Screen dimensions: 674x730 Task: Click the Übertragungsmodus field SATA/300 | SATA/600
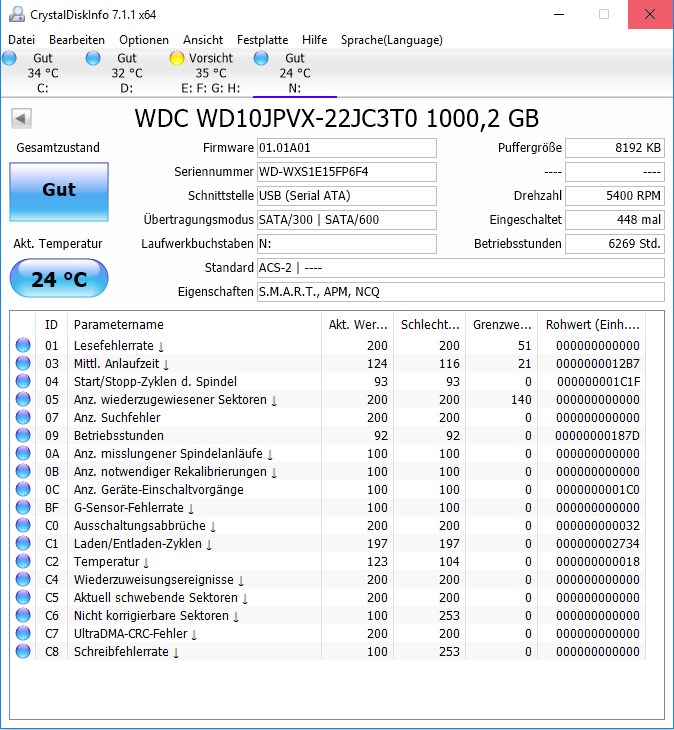pyautogui.click(x=347, y=220)
